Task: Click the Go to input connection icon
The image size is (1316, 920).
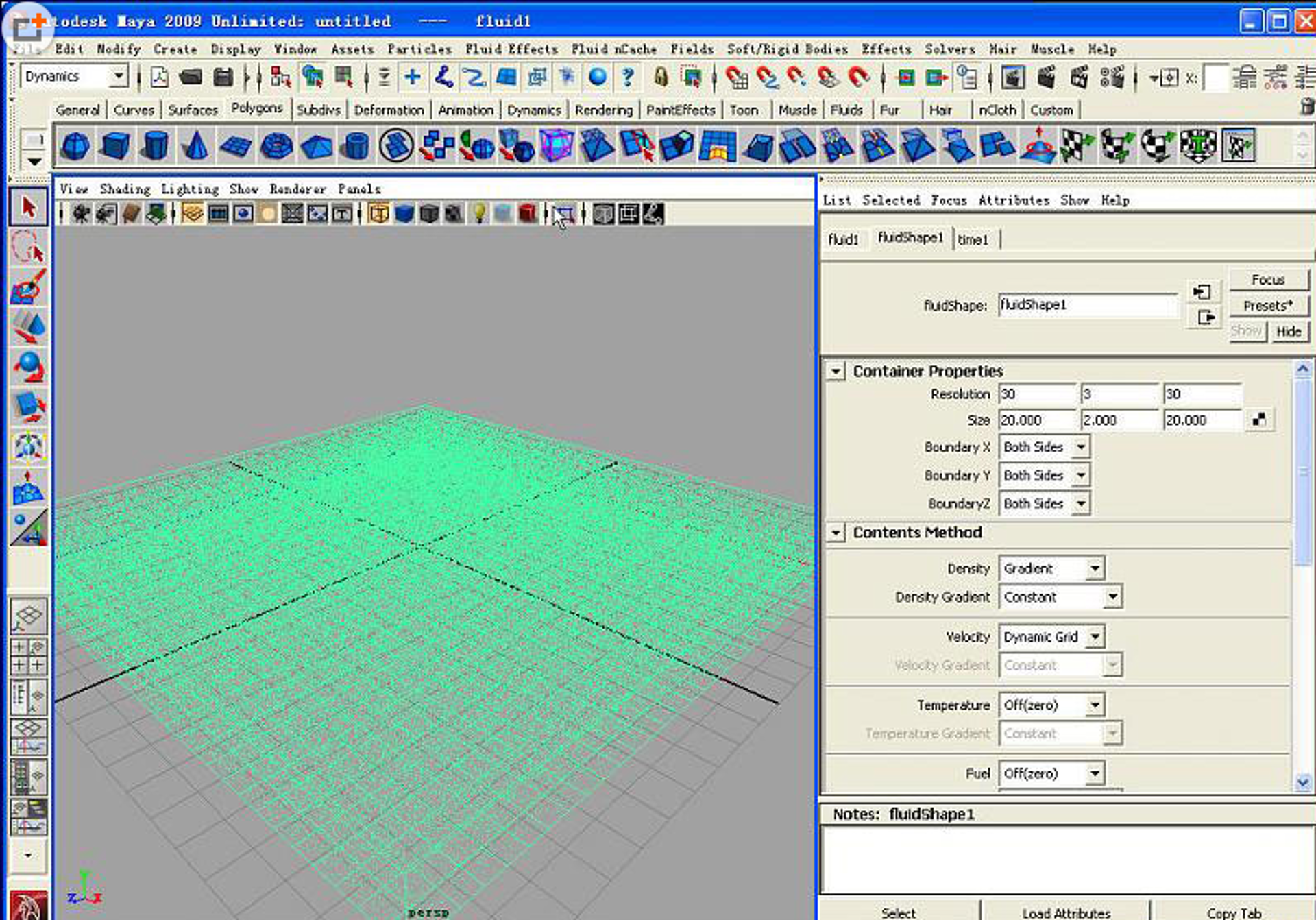Action: (1202, 292)
